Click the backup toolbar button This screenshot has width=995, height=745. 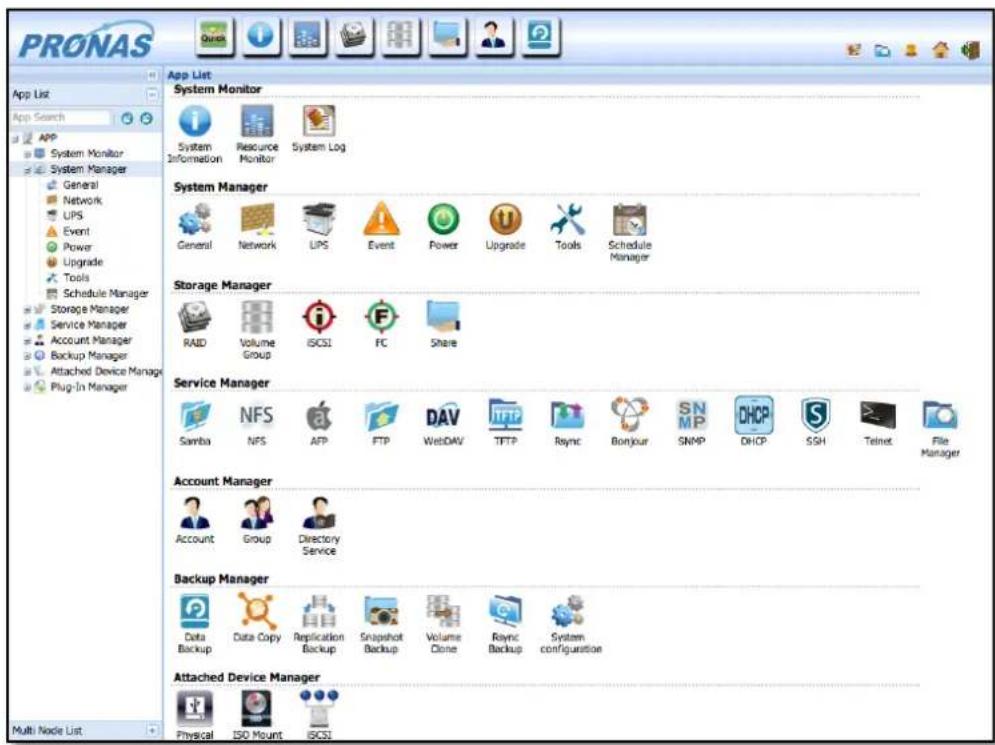[x=541, y=37]
